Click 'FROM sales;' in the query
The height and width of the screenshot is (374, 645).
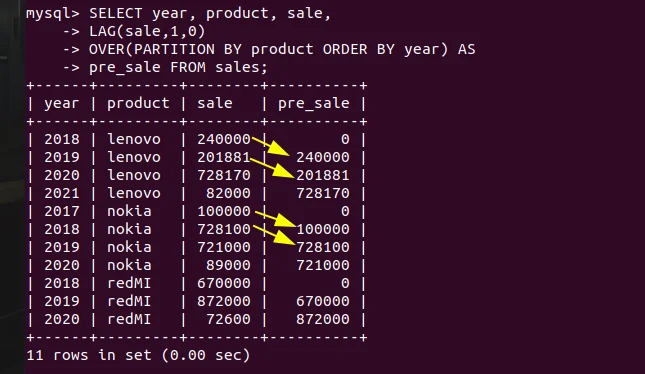tap(219, 67)
